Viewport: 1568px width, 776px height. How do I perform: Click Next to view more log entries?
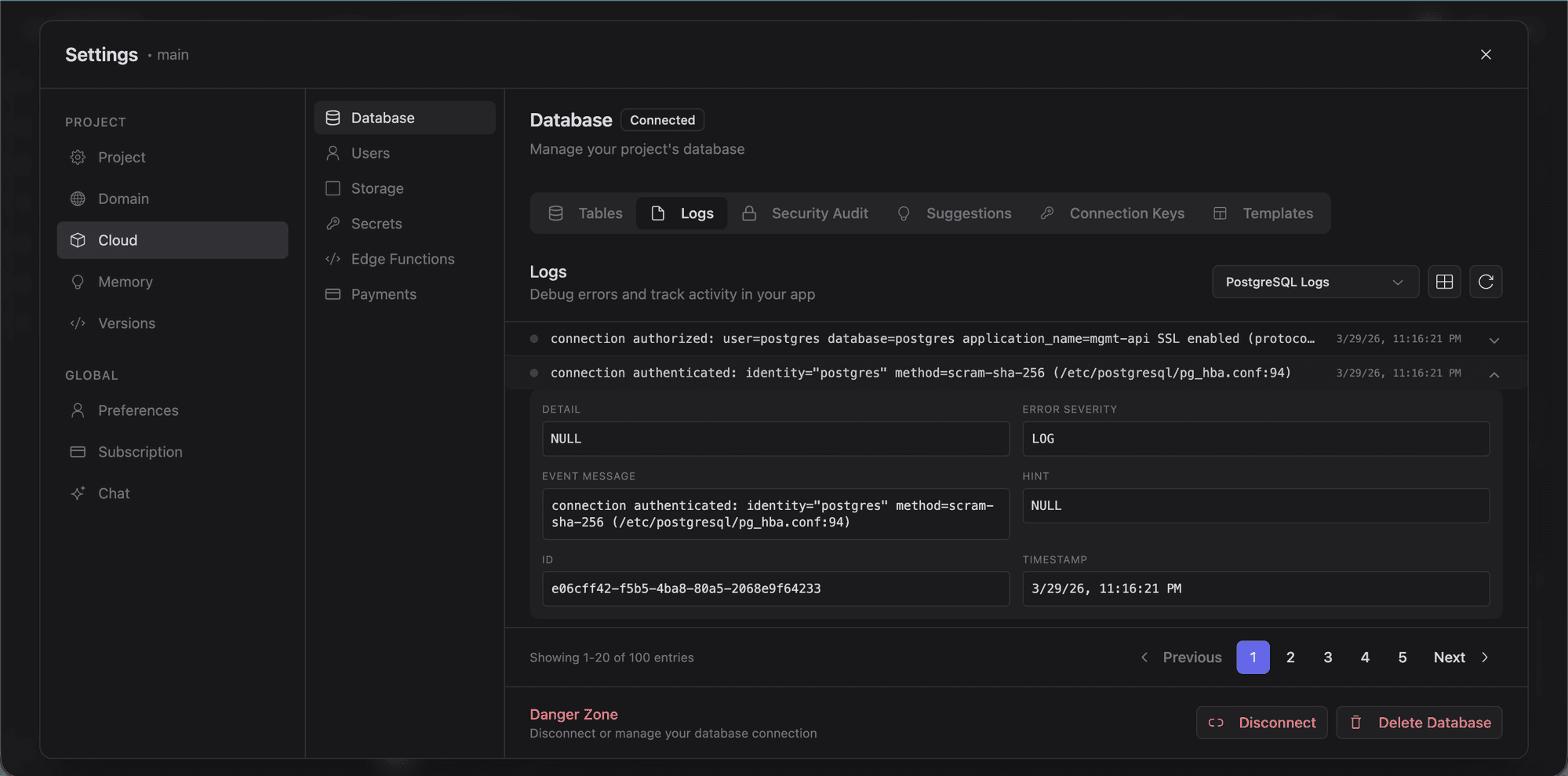(x=1448, y=657)
